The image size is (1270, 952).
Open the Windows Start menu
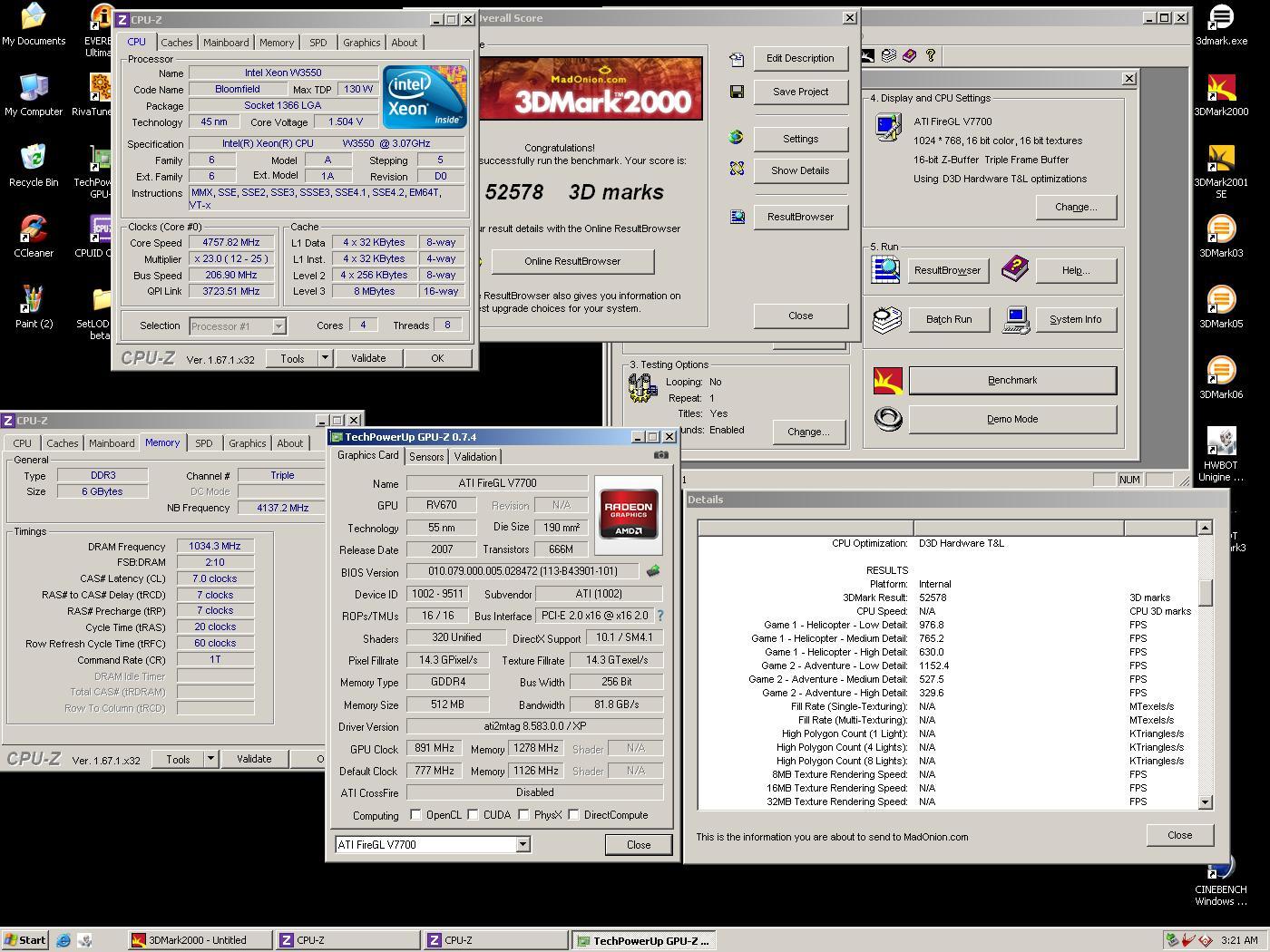[x=25, y=940]
